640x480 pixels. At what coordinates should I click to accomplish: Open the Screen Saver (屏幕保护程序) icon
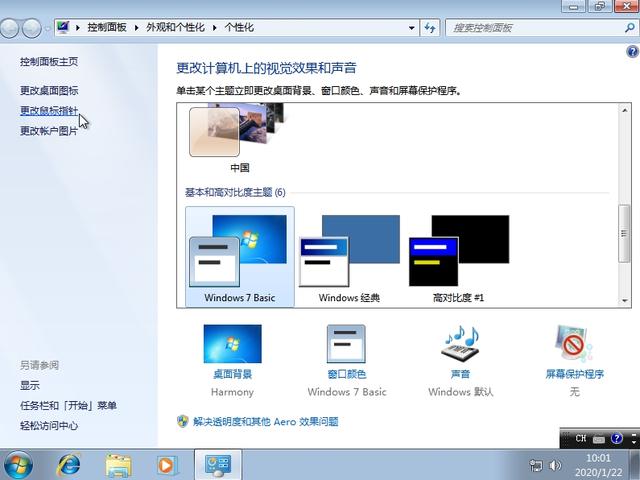[x=574, y=344]
